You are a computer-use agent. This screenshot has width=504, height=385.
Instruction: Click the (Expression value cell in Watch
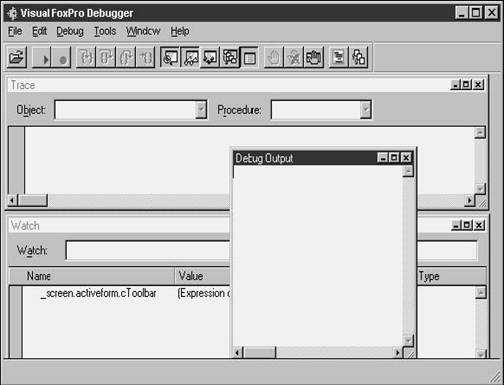click(x=203, y=293)
